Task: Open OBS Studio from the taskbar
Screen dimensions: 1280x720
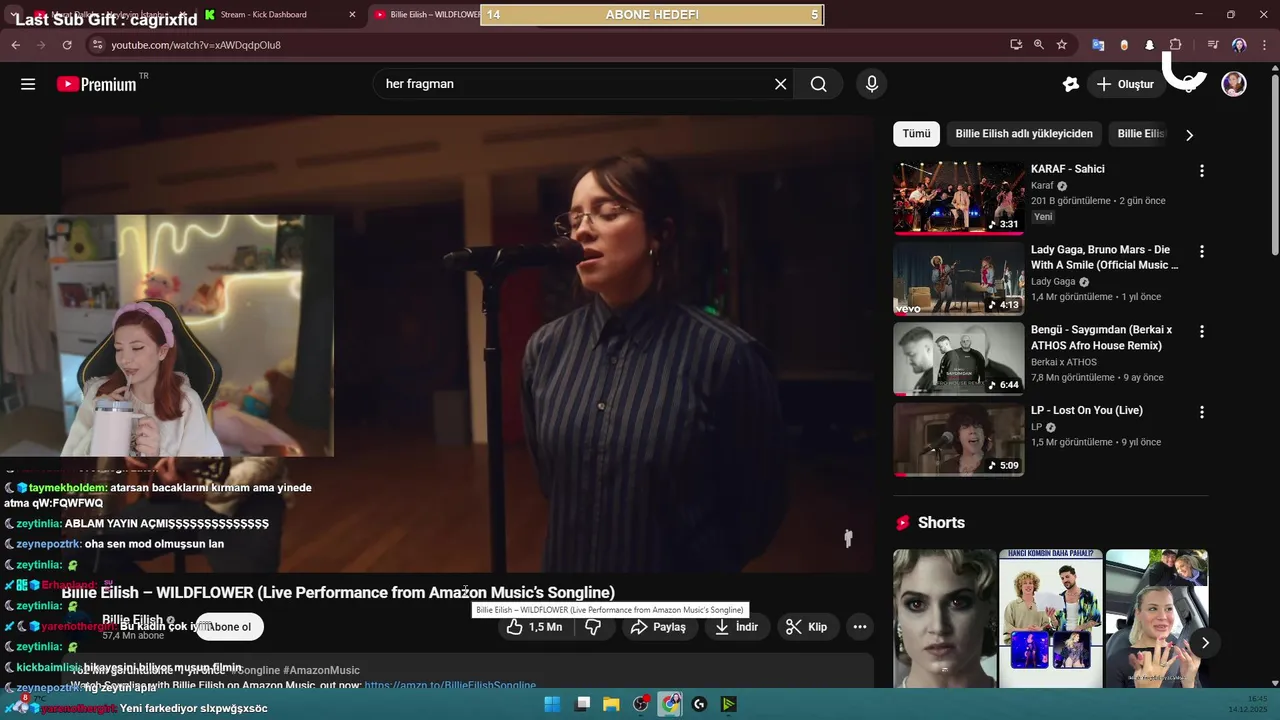Action: [641, 704]
